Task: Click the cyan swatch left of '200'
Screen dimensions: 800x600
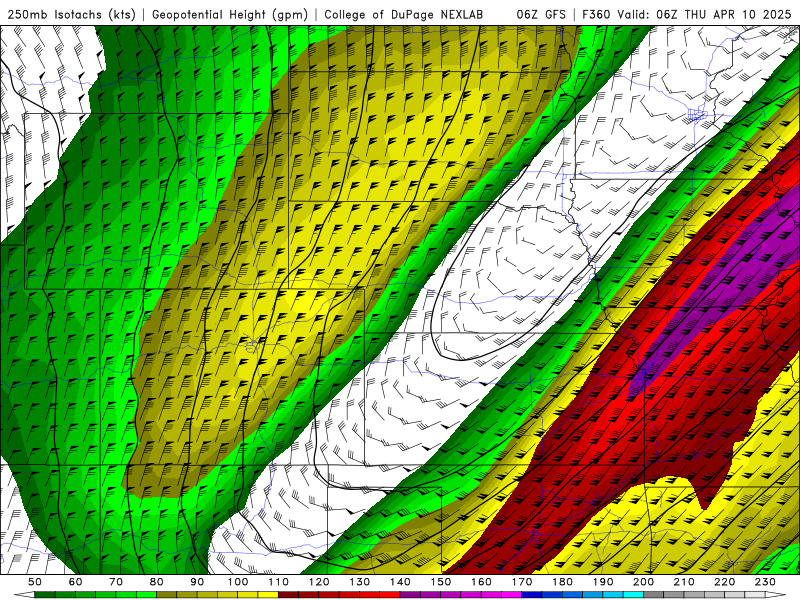Action: [x=633, y=595]
